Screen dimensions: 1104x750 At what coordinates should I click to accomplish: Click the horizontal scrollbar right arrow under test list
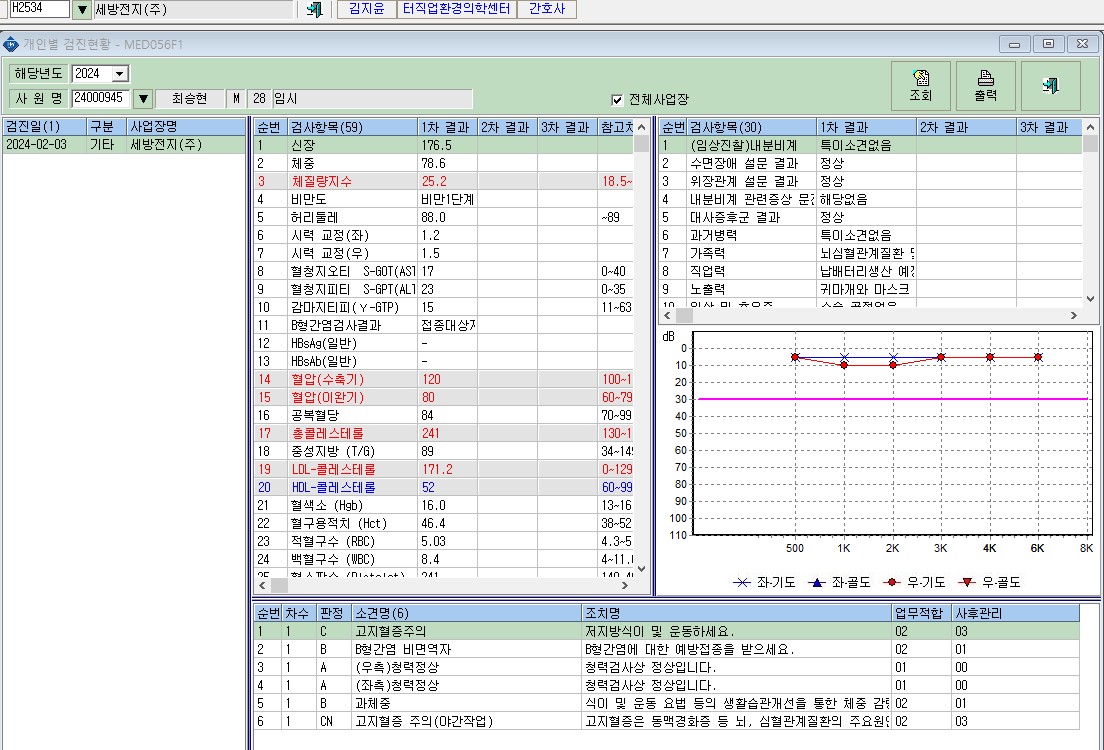(624, 585)
